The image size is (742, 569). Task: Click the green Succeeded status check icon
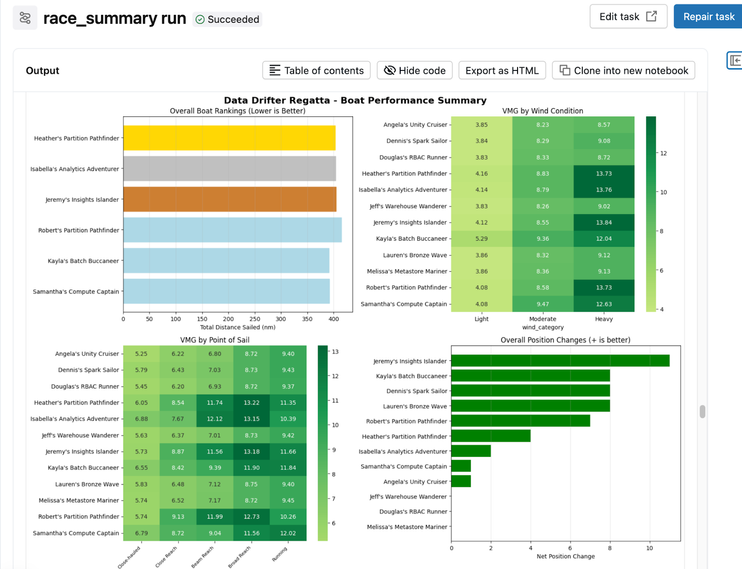click(x=200, y=19)
